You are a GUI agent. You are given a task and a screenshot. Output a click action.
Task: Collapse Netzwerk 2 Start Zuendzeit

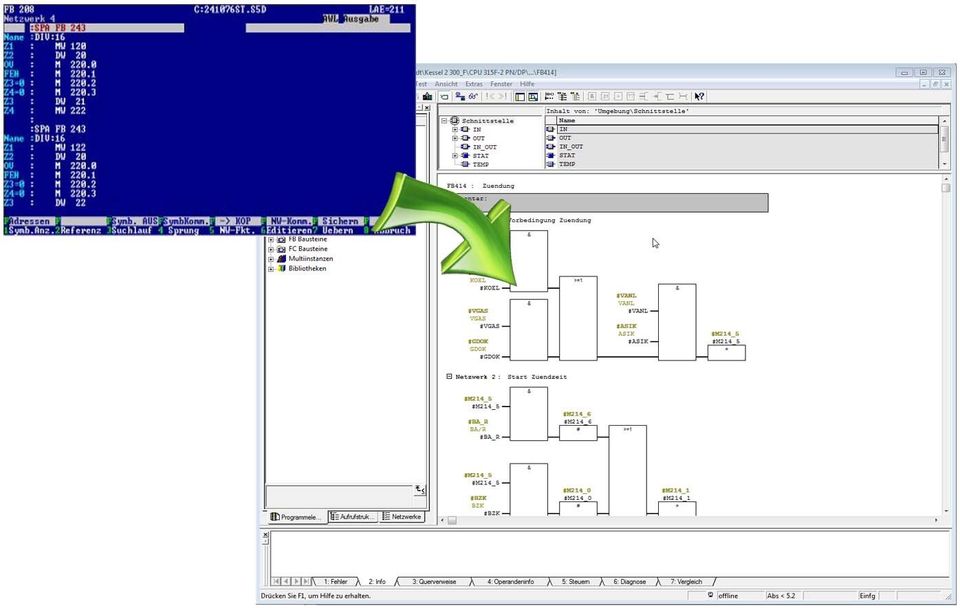point(449,377)
